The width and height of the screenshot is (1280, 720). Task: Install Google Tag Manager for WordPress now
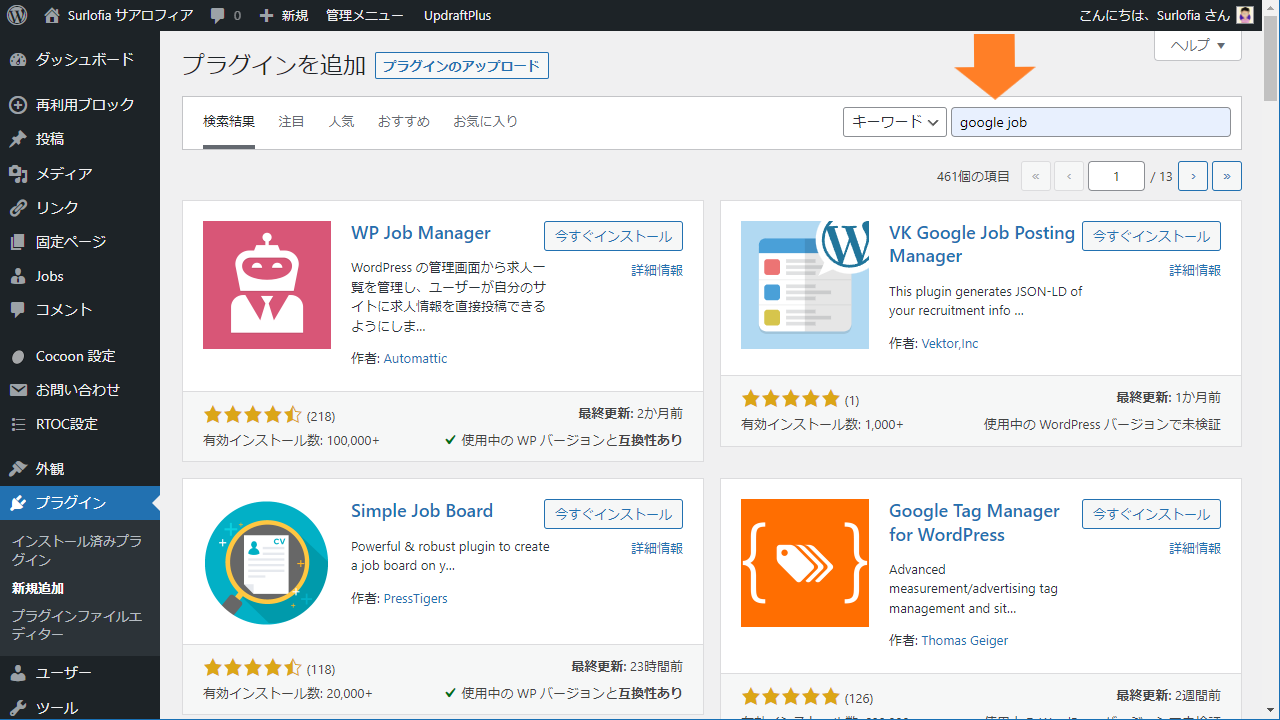(x=1152, y=514)
